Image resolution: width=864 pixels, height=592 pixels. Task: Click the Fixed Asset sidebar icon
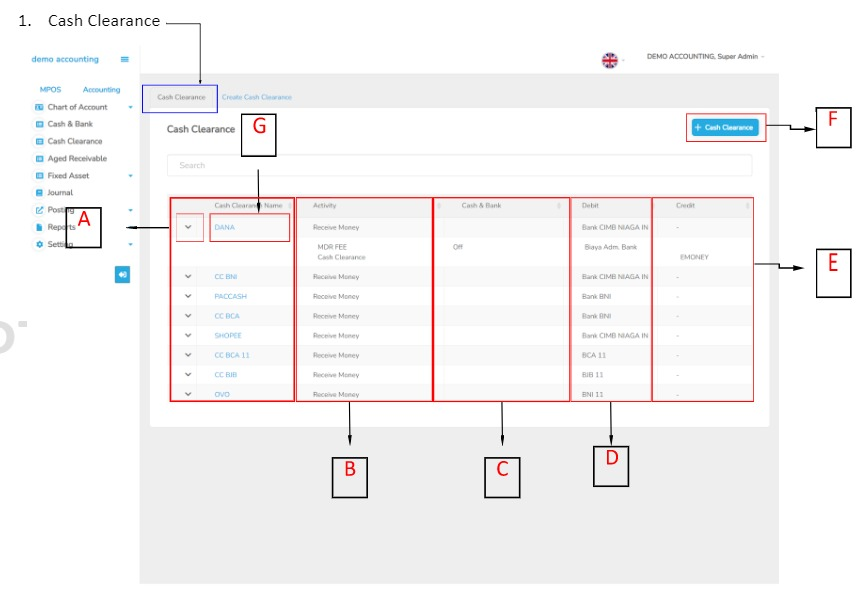pos(39,176)
